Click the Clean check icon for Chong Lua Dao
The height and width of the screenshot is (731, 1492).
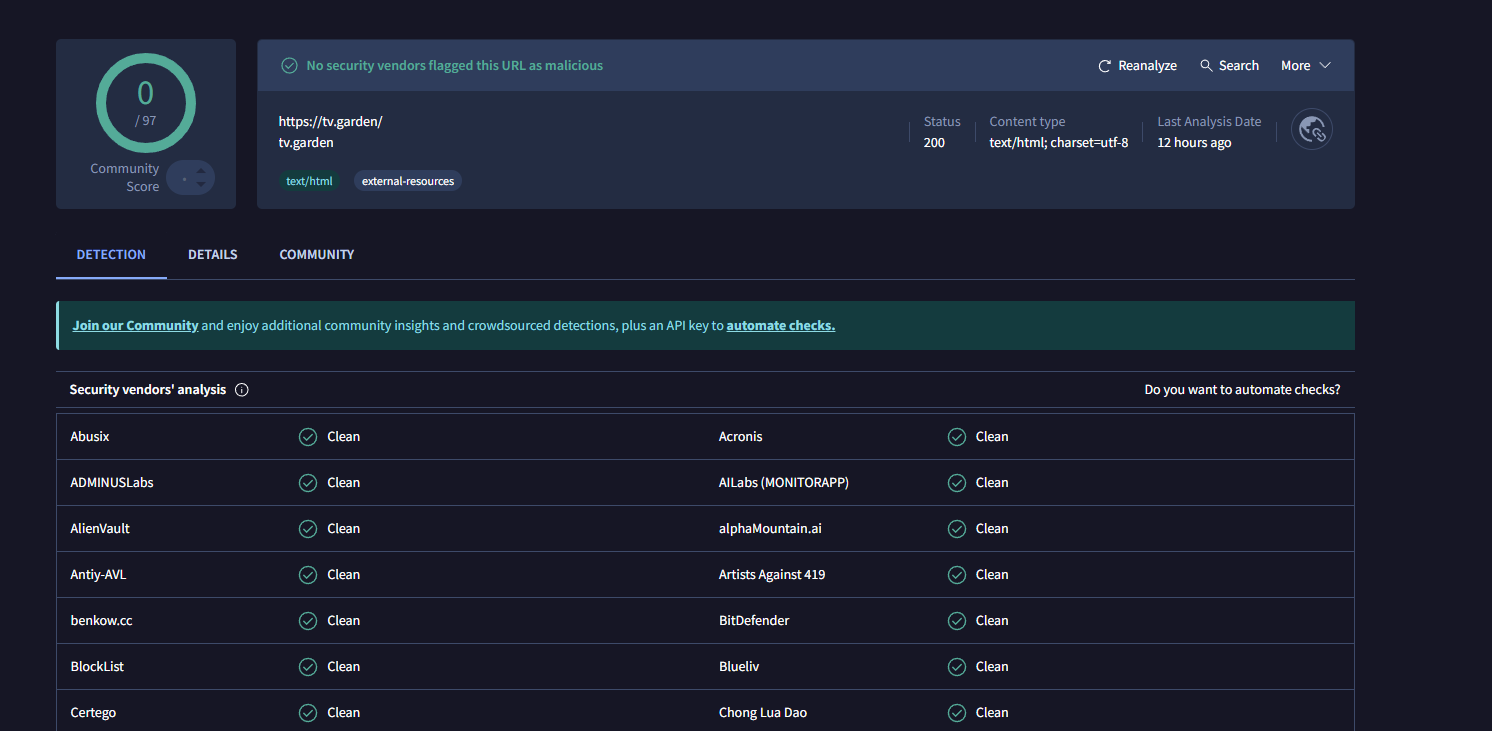(957, 713)
